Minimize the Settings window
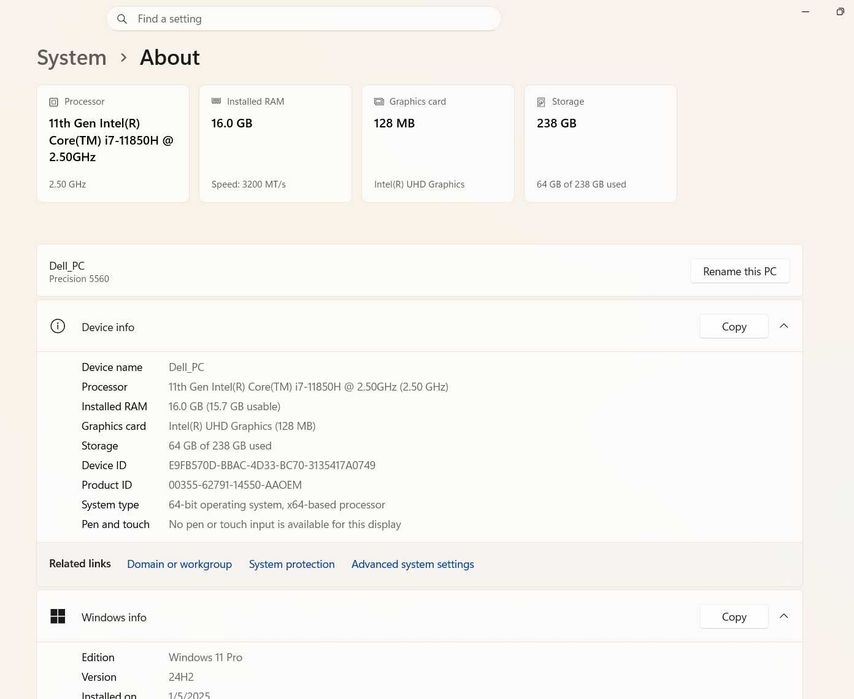The width and height of the screenshot is (854, 699). pos(806,11)
